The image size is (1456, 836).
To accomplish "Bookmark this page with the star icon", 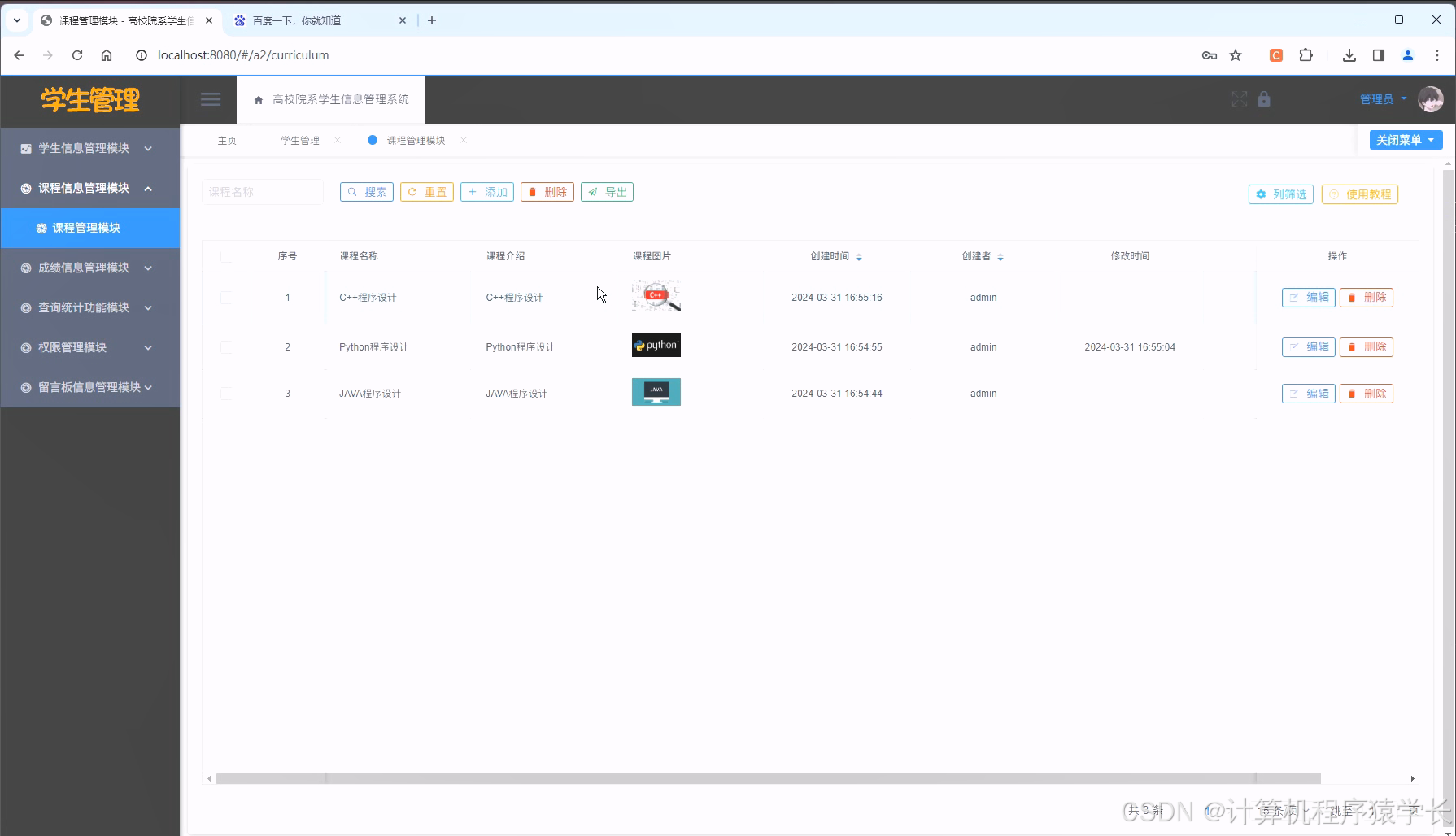I will click(x=1236, y=55).
